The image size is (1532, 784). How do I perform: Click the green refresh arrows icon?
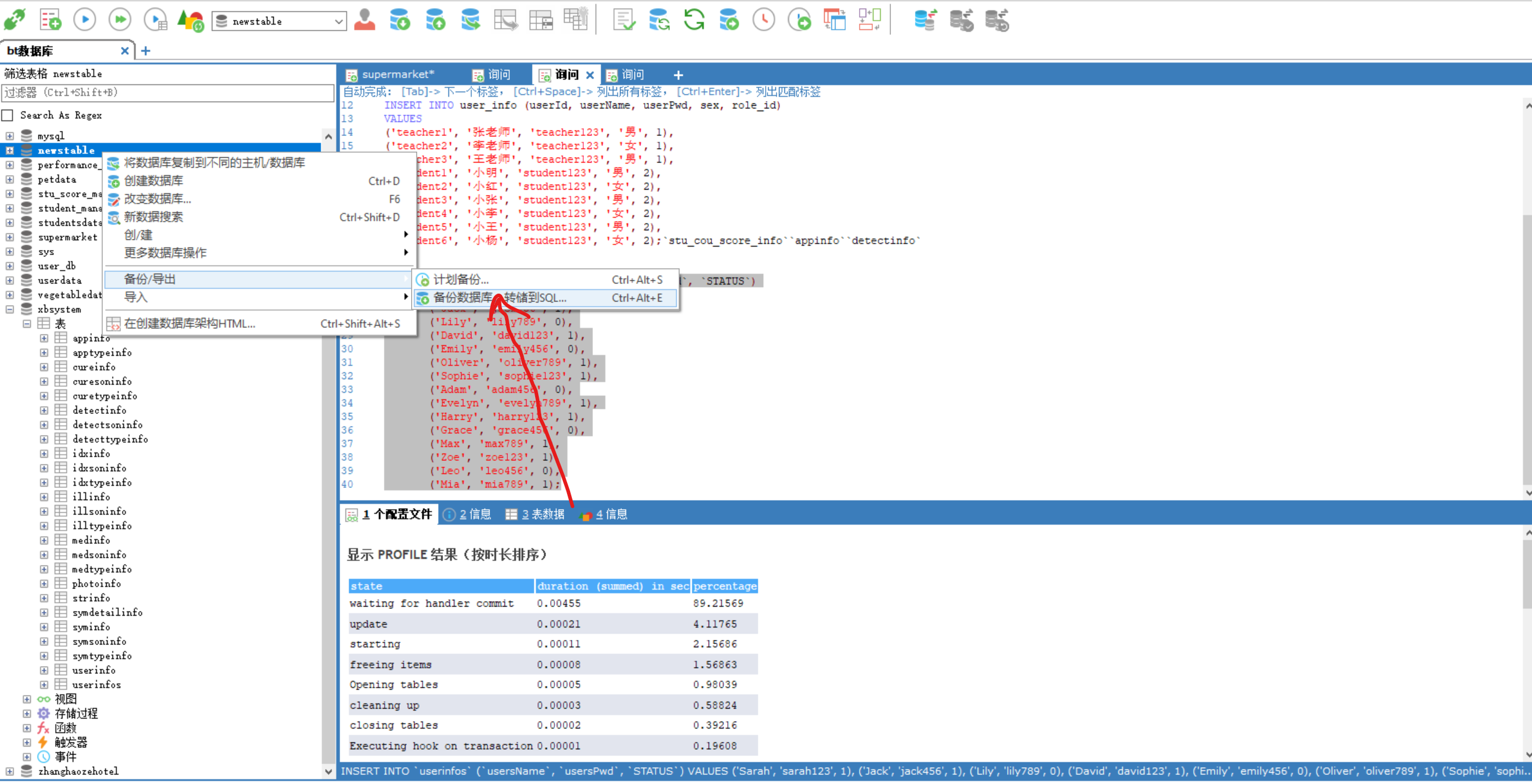tap(694, 20)
